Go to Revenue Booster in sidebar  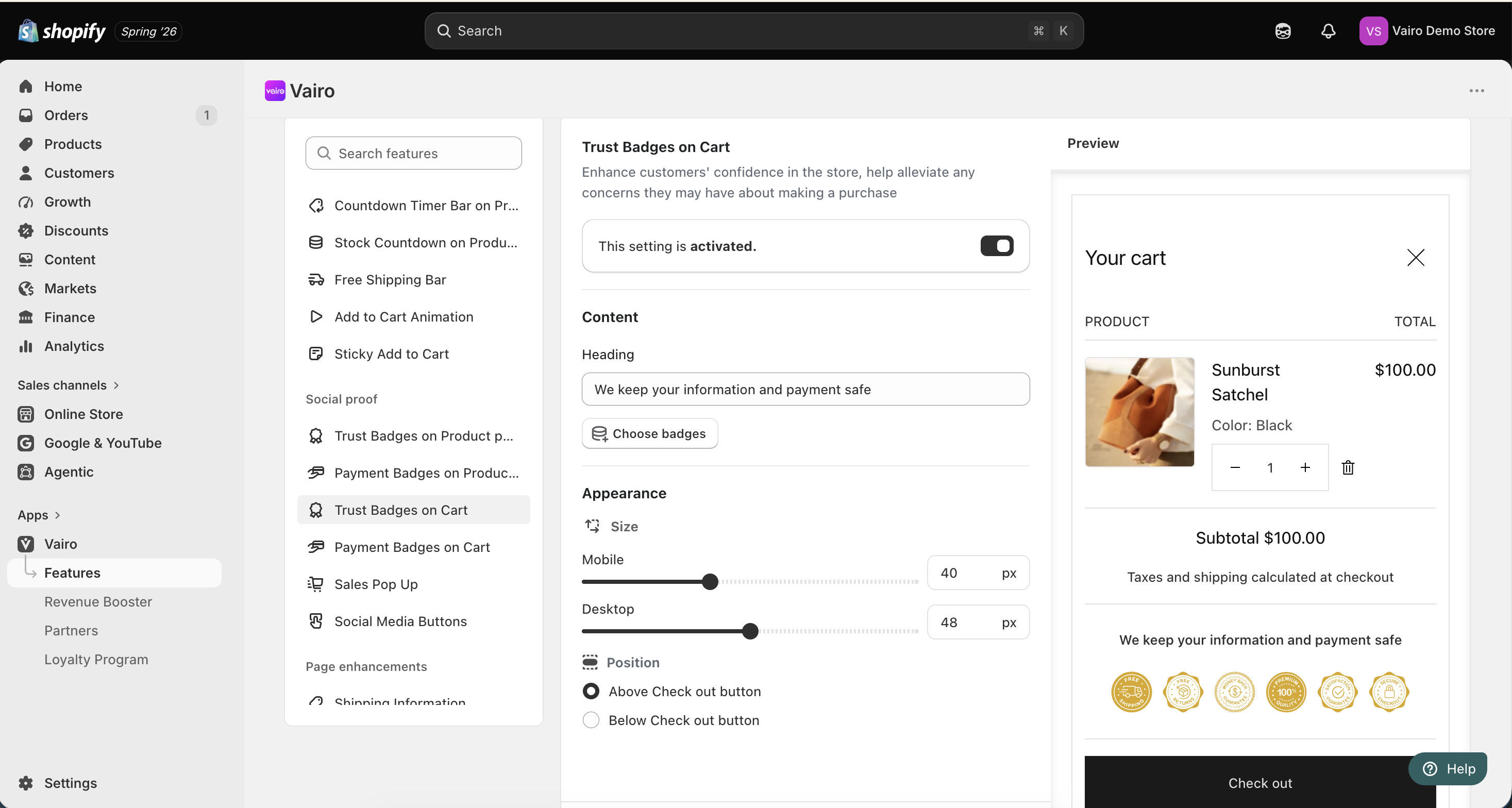(98, 601)
